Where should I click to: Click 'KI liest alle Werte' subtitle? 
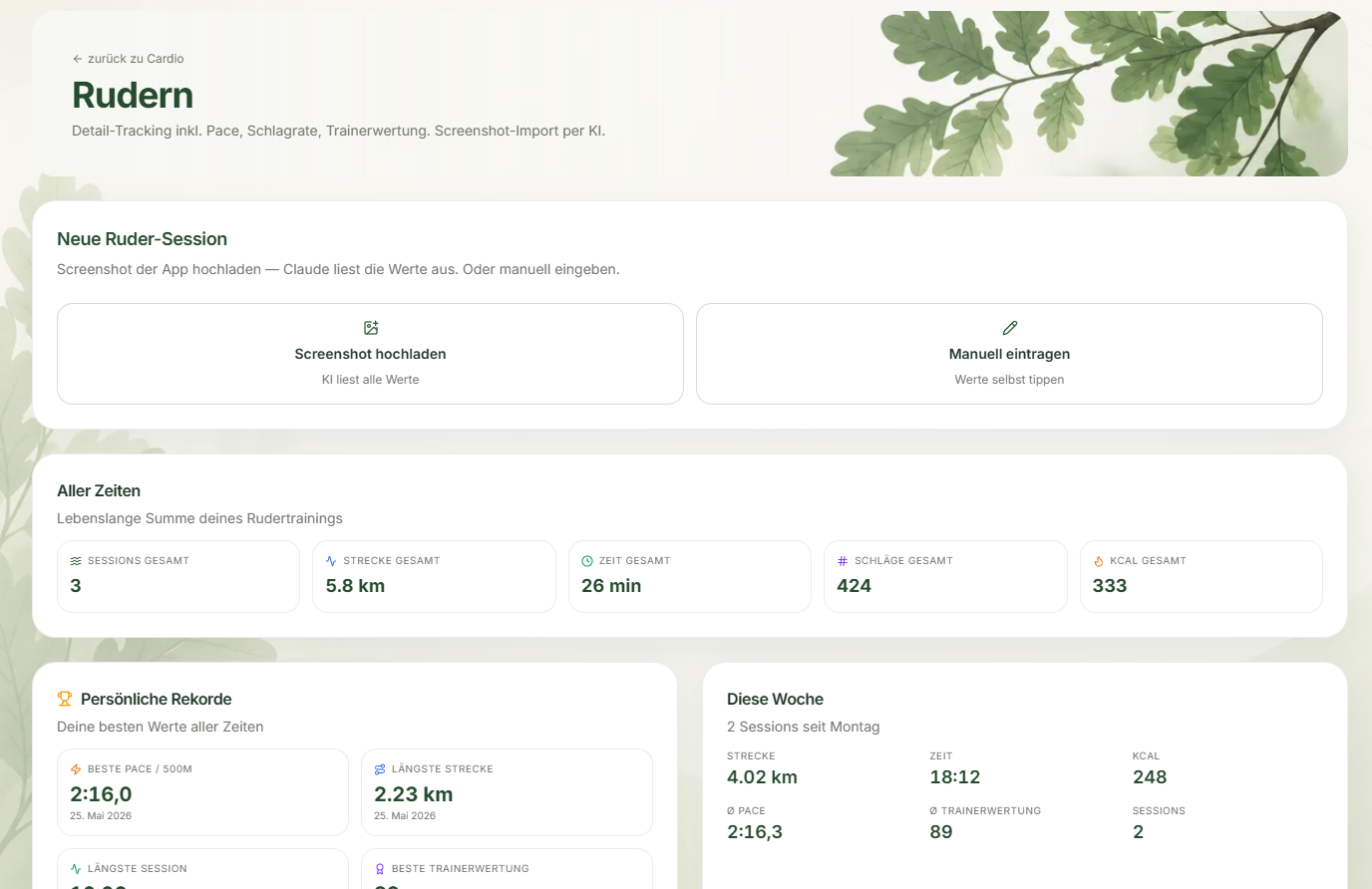370,380
